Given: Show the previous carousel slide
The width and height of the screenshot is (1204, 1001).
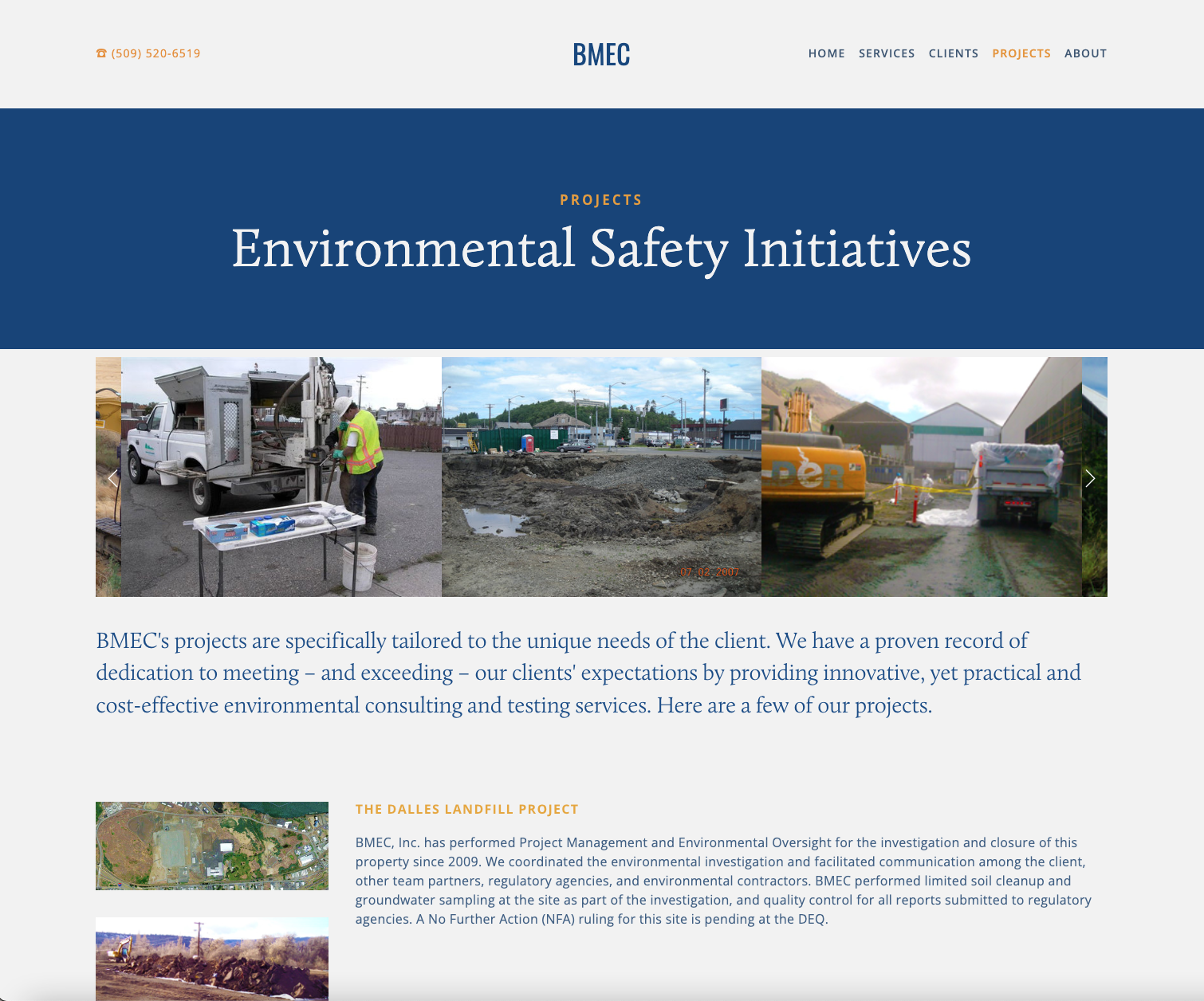Looking at the screenshot, I should pyautogui.click(x=112, y=478).
